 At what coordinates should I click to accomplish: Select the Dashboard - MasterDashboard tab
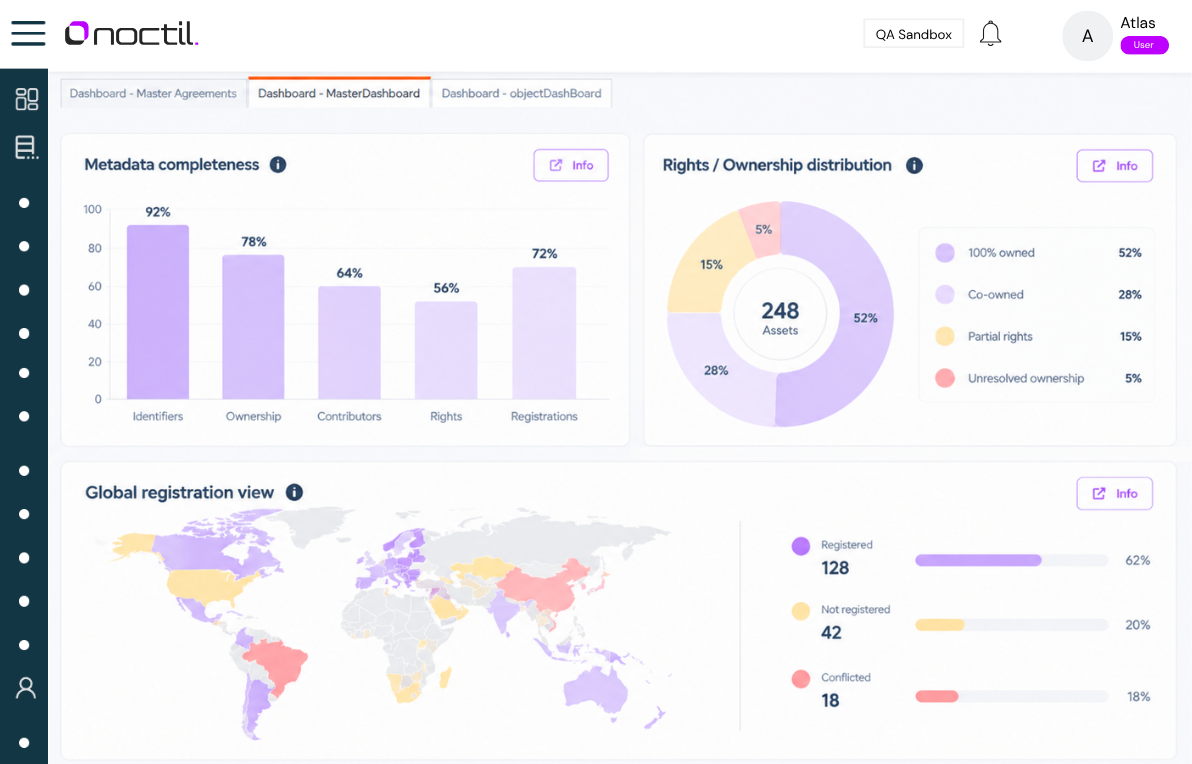click(339, 93)
